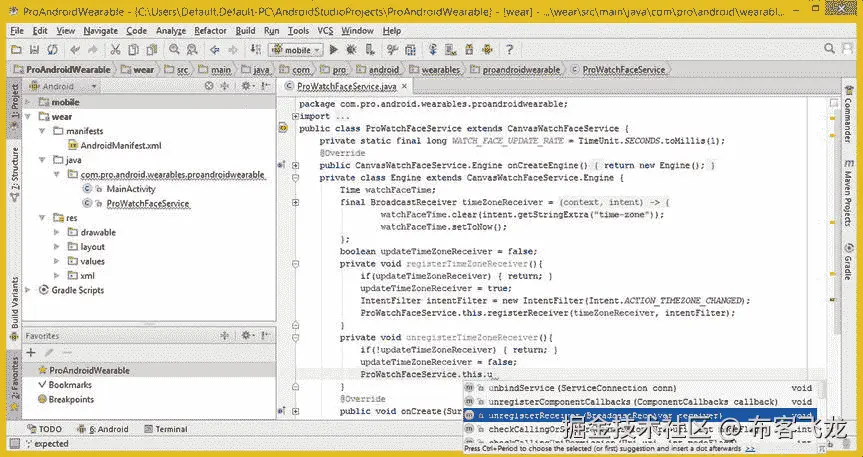Open the Maven Projects side panel
The image size is (863, 457).
849,193
